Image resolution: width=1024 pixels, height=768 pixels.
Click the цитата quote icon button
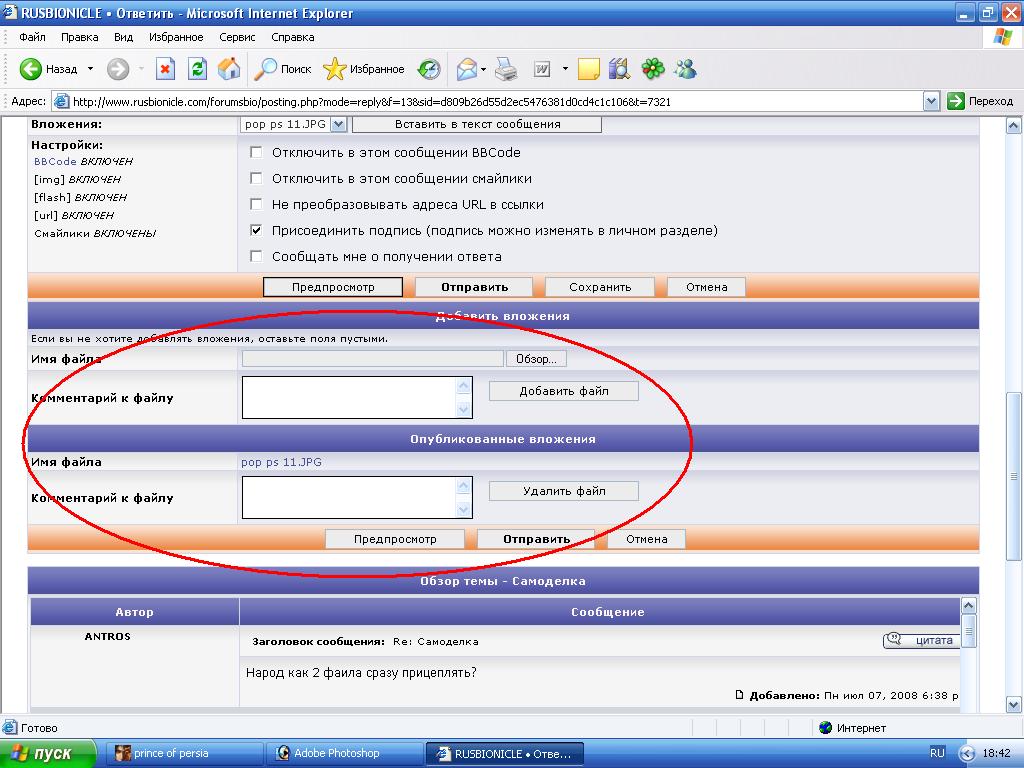(921, 640)
